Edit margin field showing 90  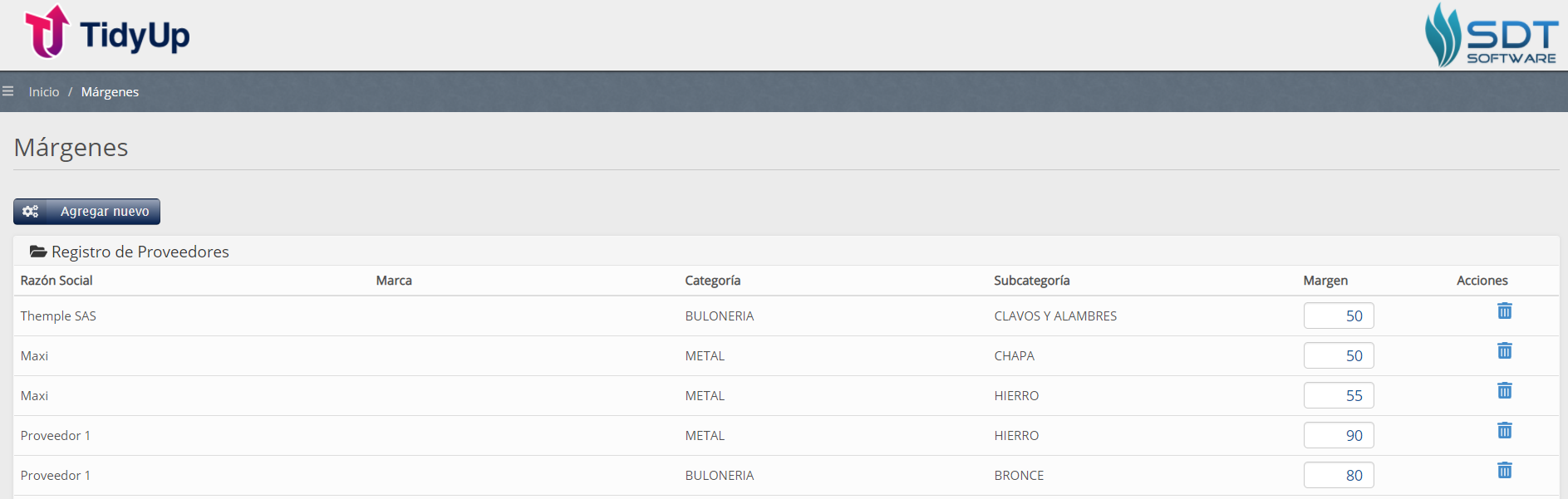pyautogui.click(x=1339, y=435)
